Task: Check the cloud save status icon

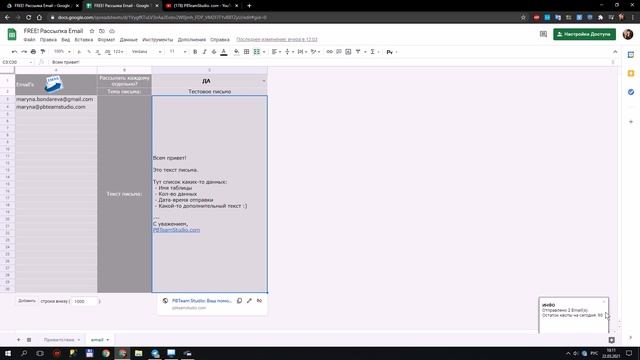Action: (x=112, y=31)
